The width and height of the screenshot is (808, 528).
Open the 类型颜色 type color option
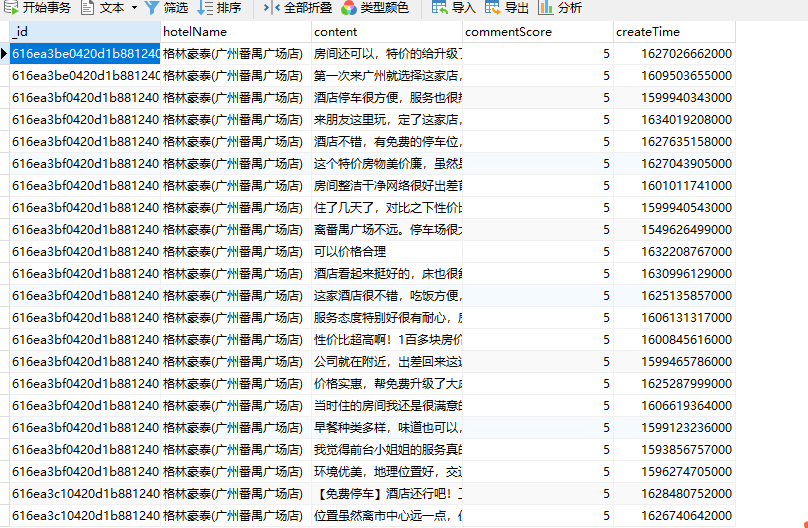375,8
